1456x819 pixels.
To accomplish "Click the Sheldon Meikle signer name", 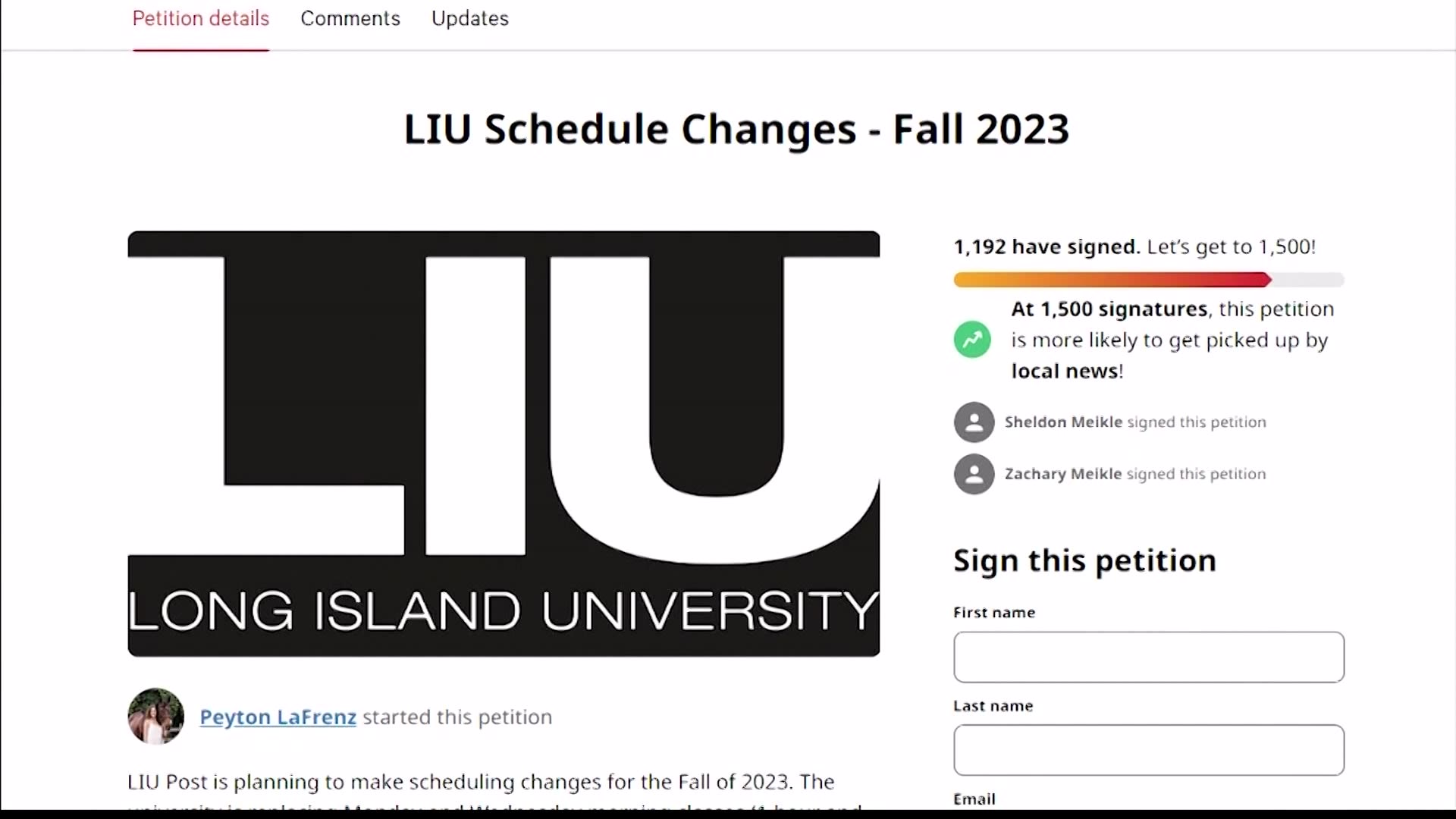I will click(1062, 422).
